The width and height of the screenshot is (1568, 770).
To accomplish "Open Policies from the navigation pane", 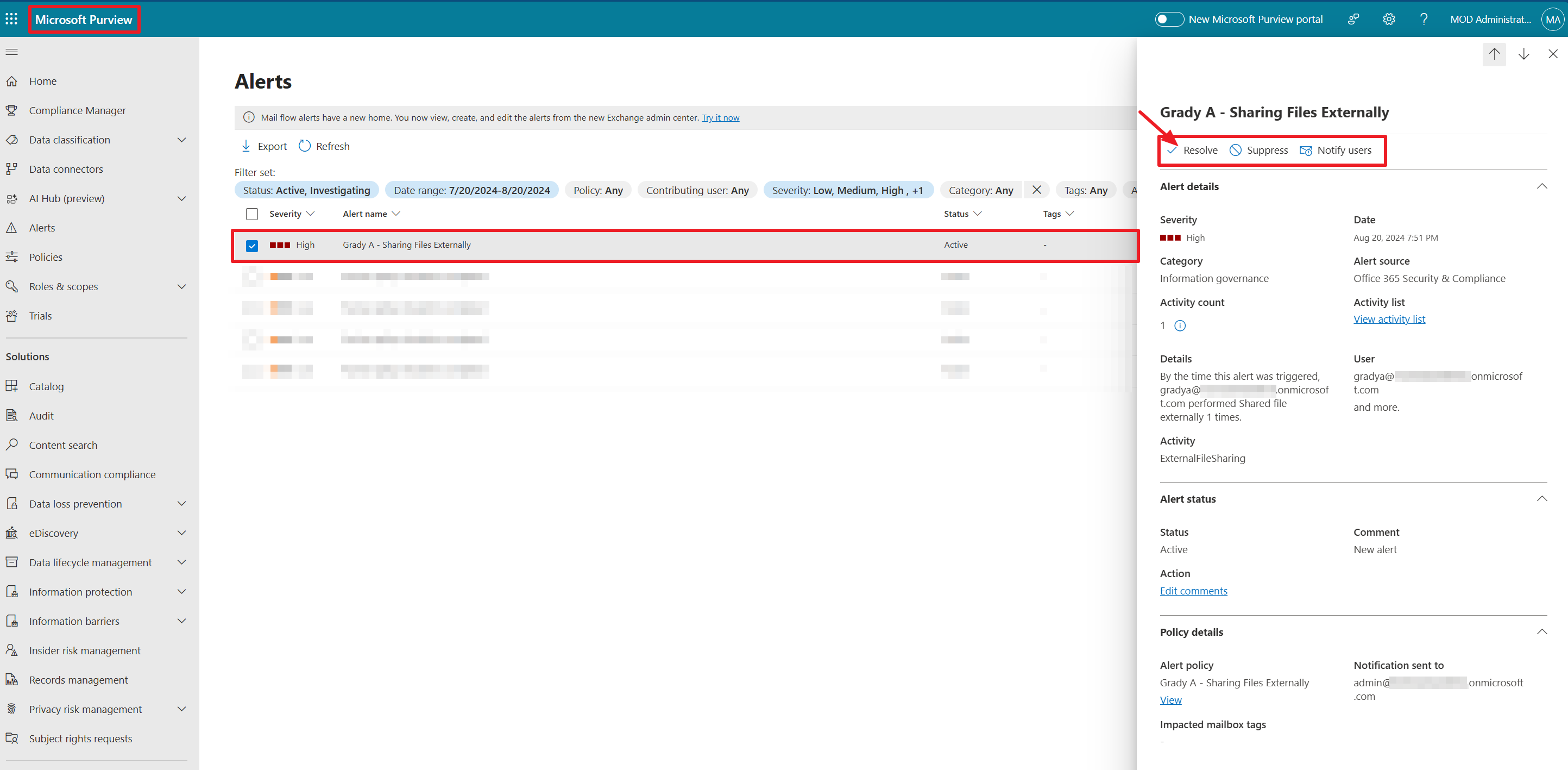I will pos(47,256).
